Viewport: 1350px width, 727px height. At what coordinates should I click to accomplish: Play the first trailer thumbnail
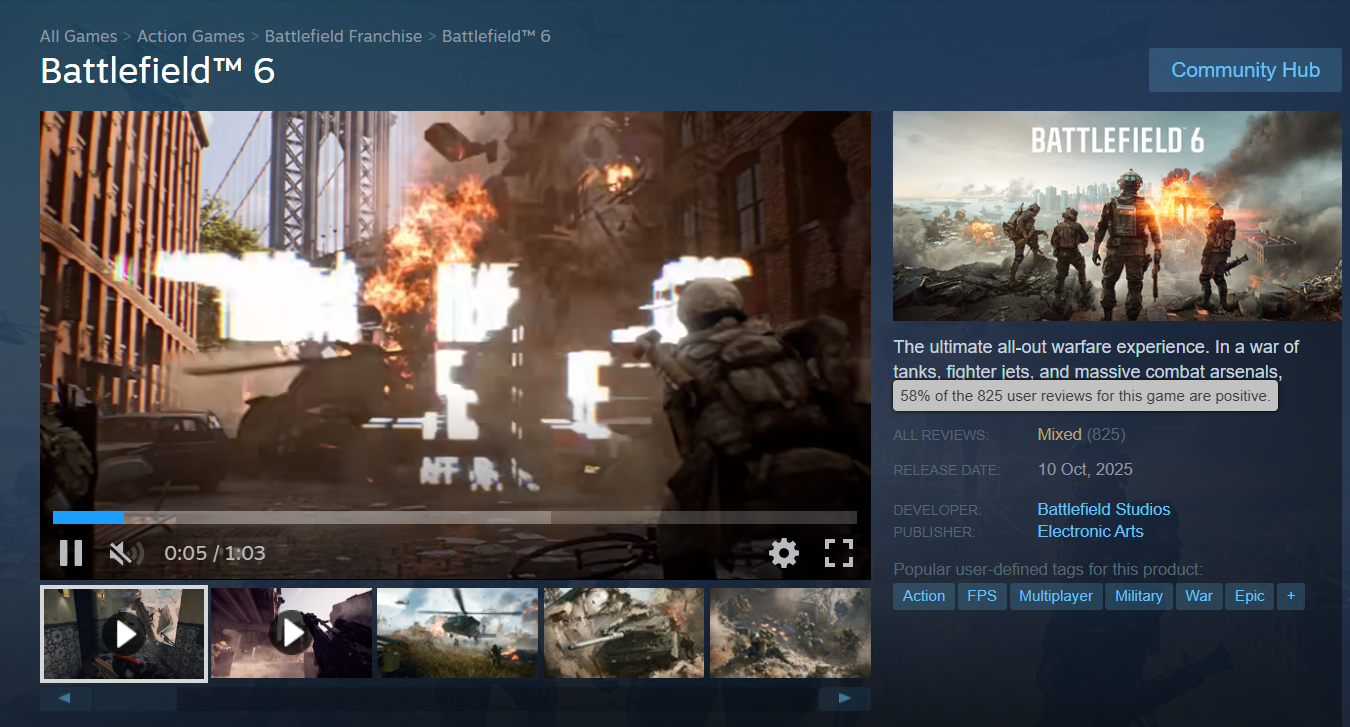click(124, 634)
